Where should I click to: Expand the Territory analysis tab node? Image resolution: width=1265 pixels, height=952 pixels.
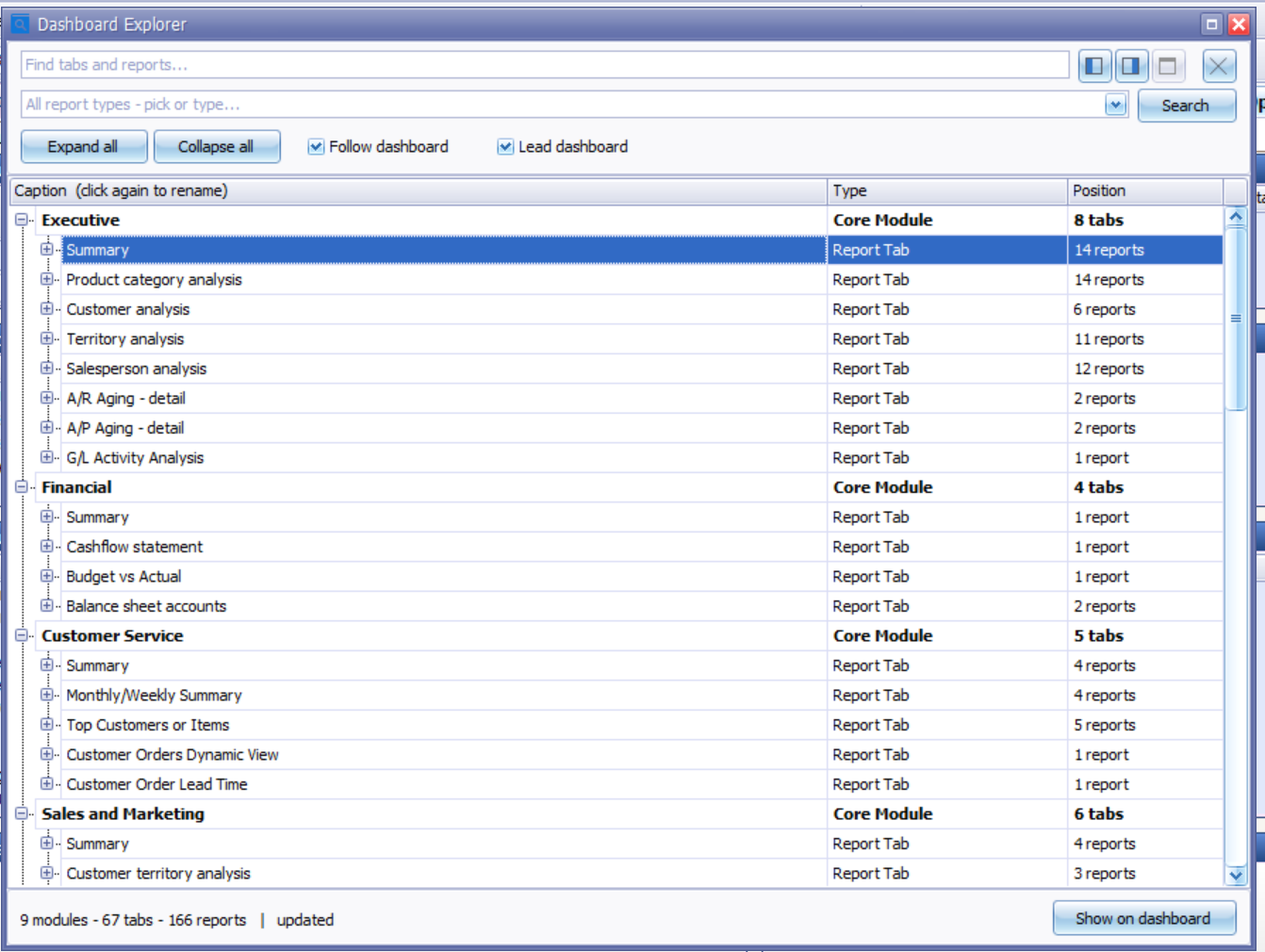[46, 338]
